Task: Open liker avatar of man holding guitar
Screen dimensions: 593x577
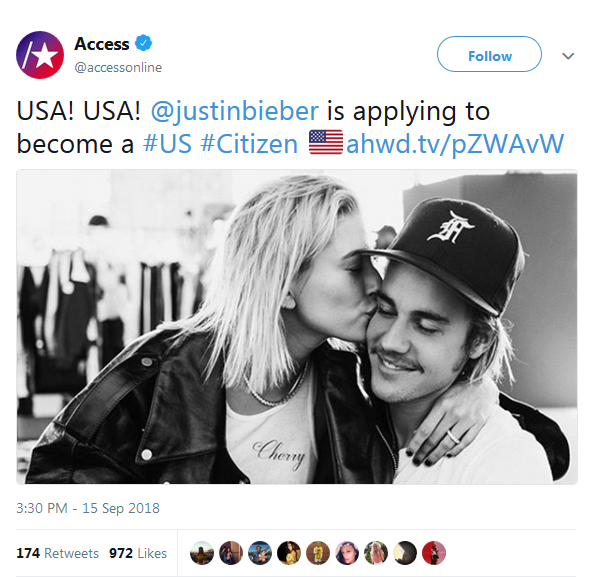Action: (260, 553)
